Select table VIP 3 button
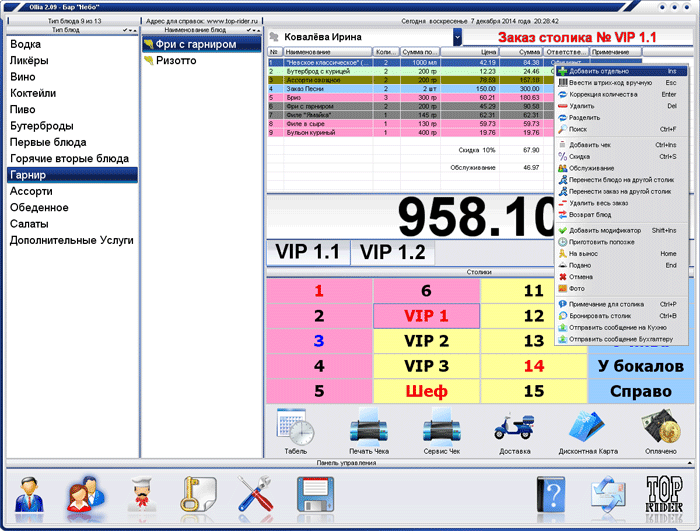 click(426, 365)
